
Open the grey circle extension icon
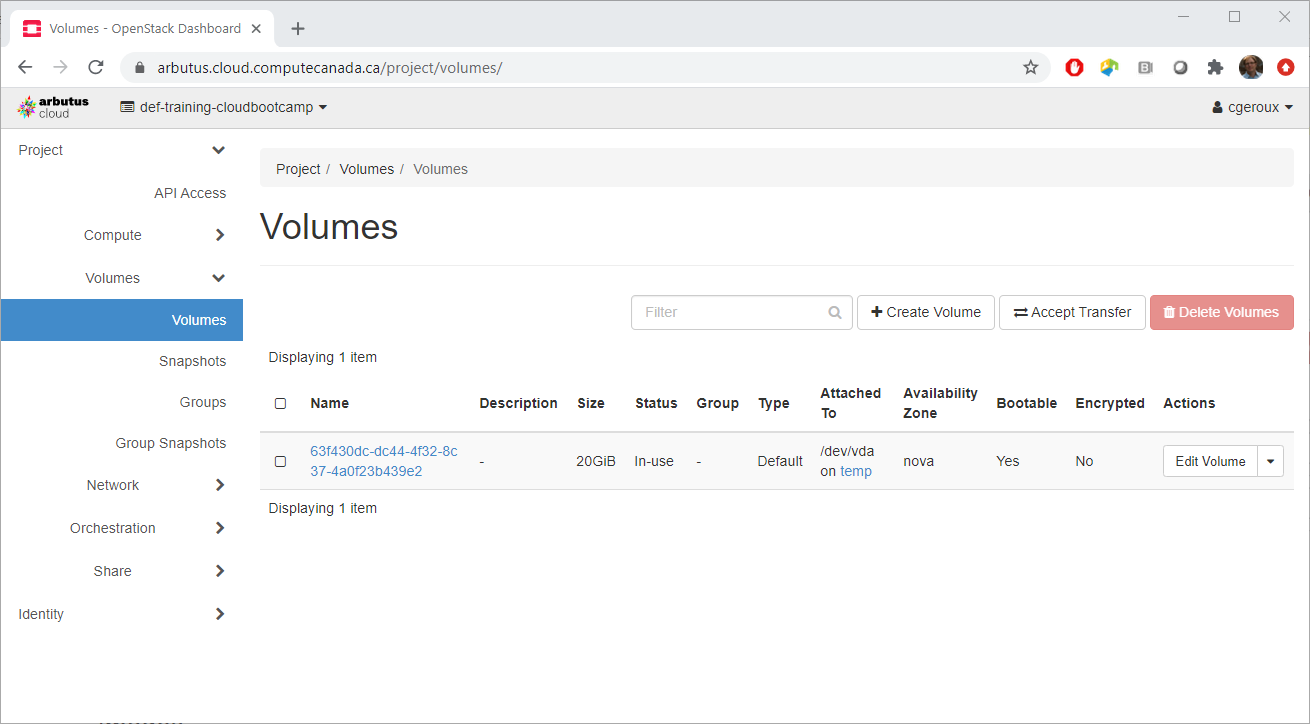pos(1180,67)
